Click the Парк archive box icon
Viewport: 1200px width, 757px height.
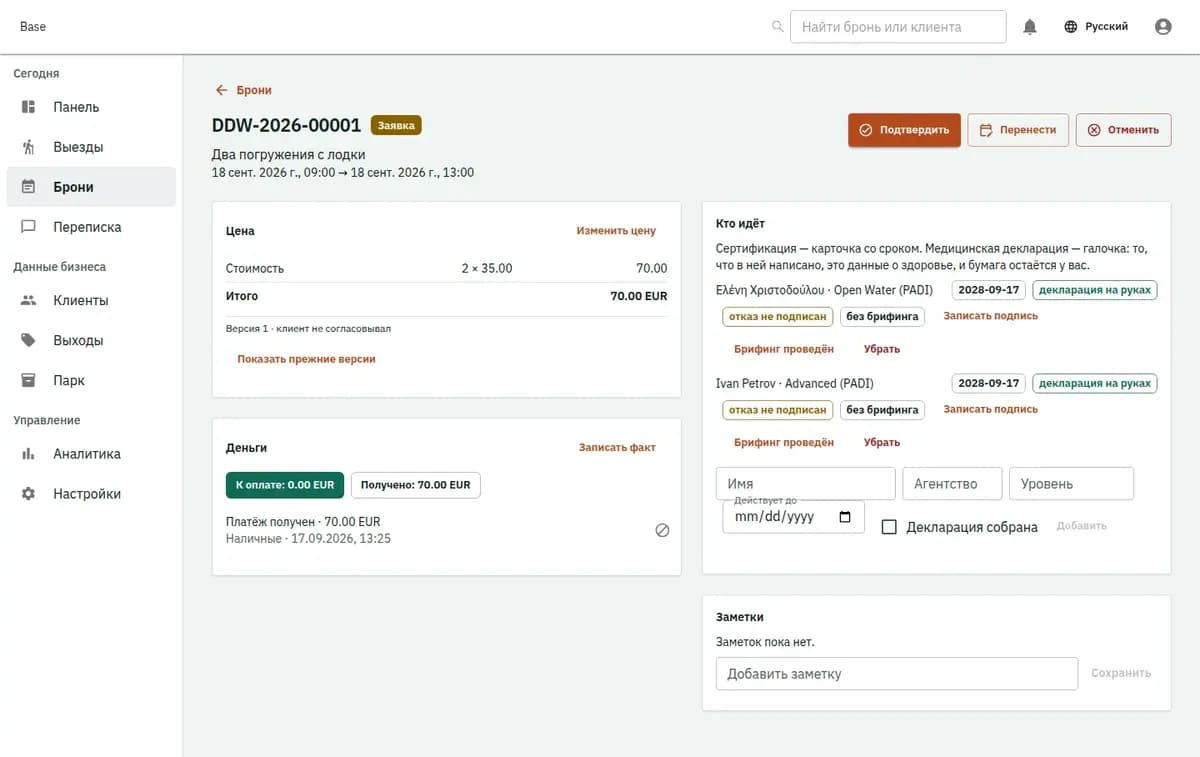(29, 380)
